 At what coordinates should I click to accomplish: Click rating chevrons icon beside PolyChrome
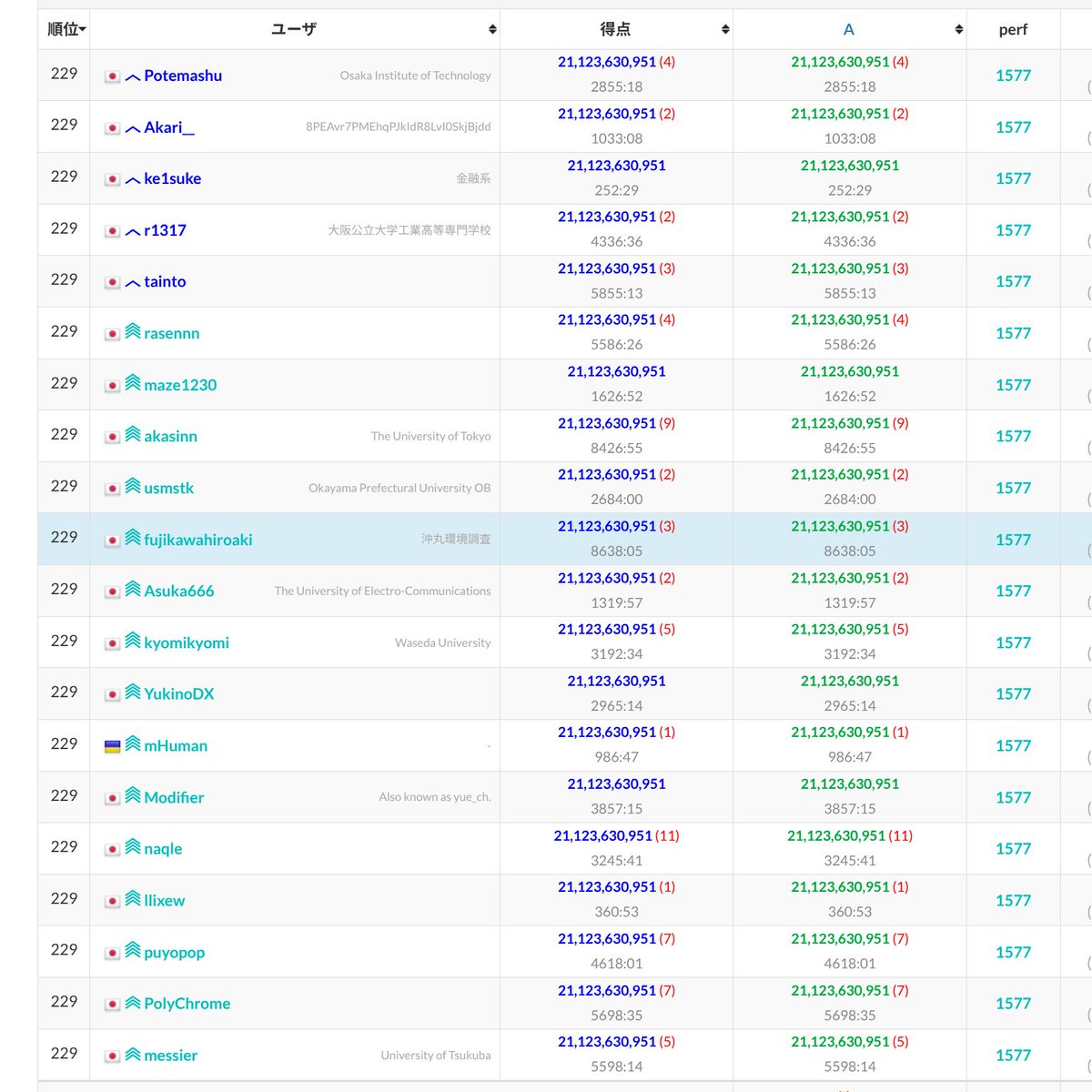133,1001
